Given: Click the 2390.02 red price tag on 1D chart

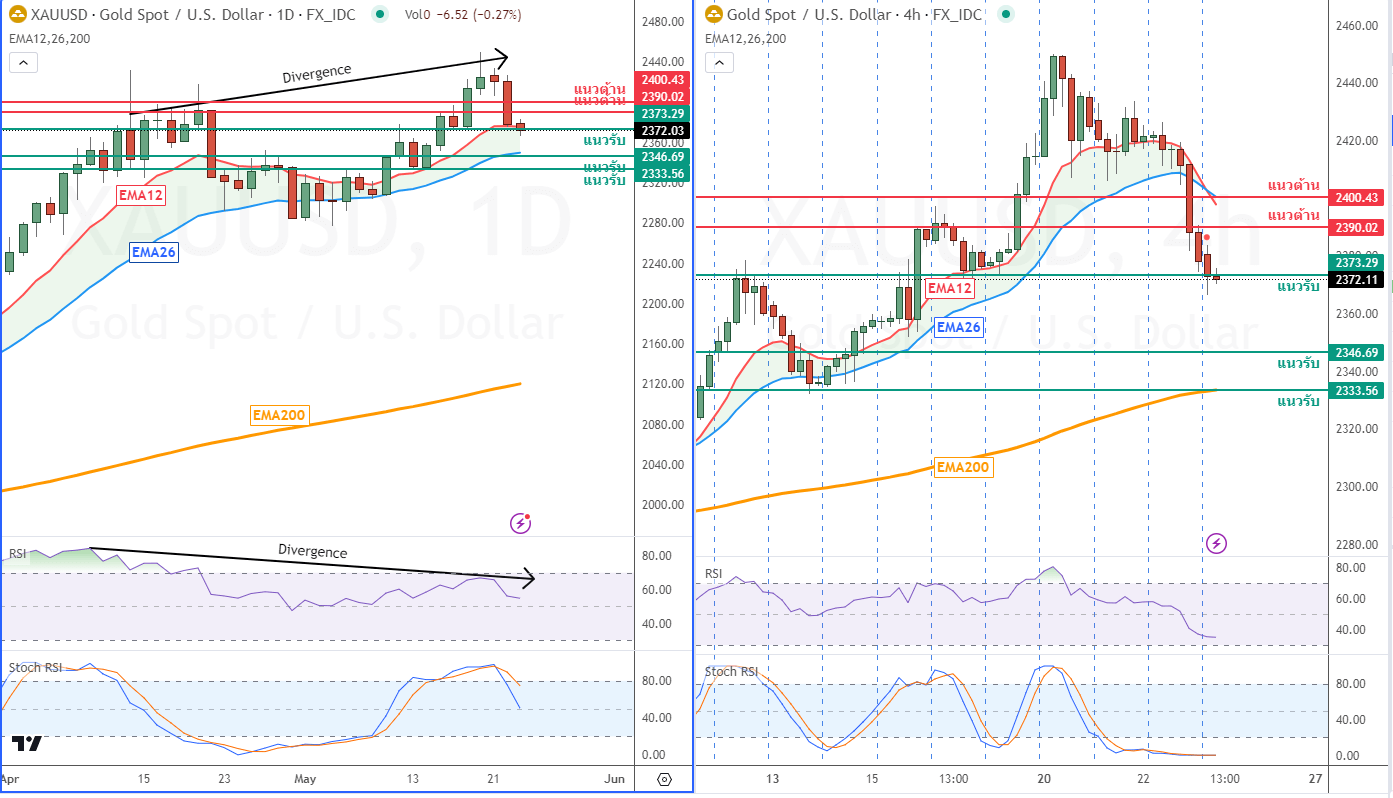Looking at the screenshot, I should [664, 96].
